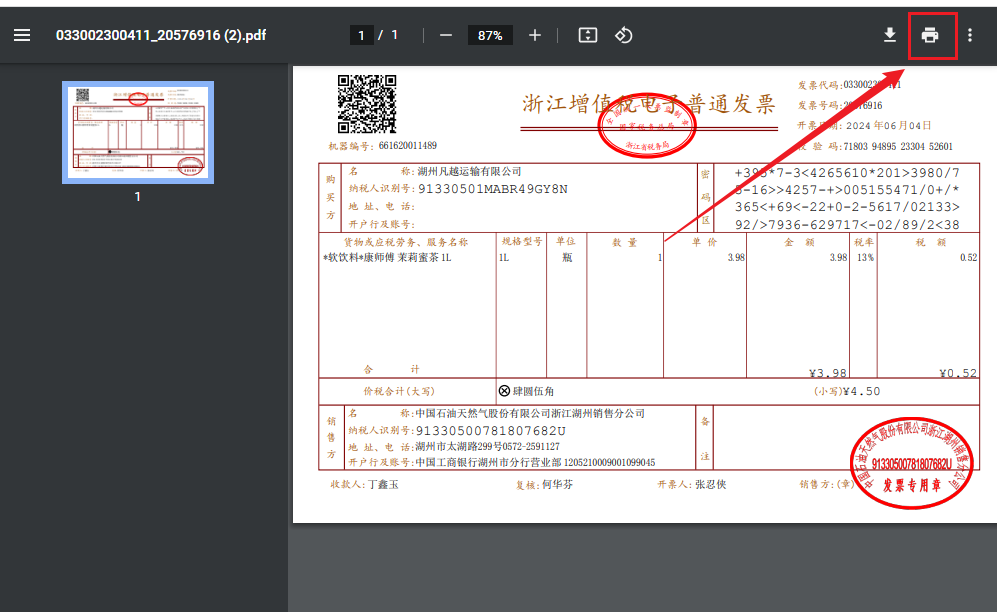Click the zoom in plus button
This screenshot has width=997, height=612.
[535, 35]
